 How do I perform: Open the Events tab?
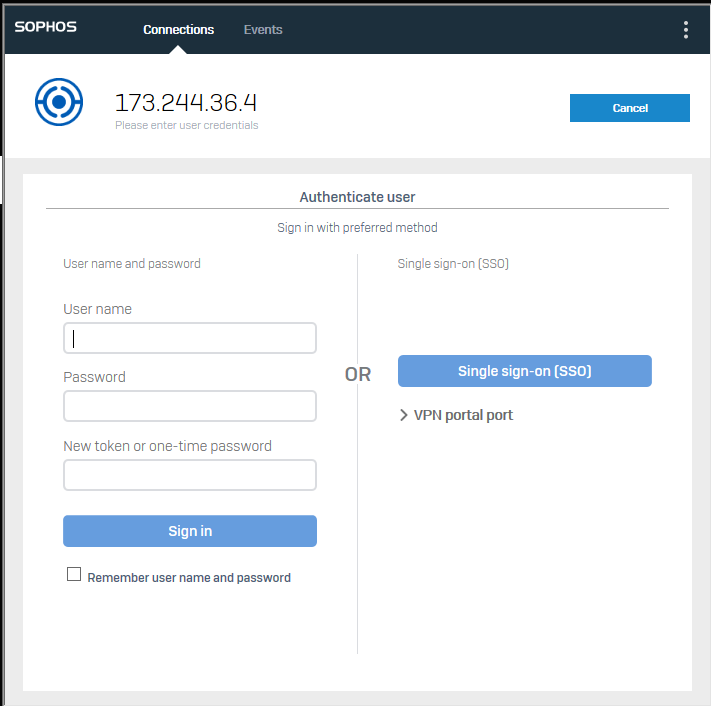click(263, 30)
